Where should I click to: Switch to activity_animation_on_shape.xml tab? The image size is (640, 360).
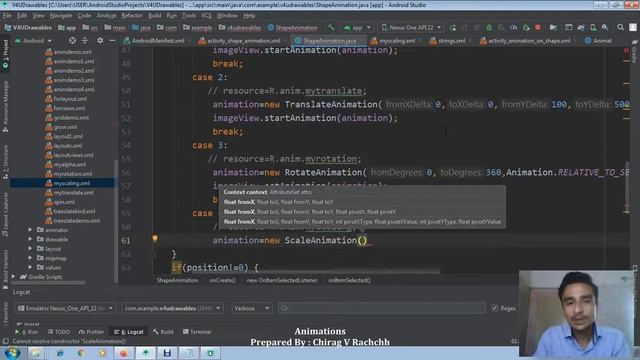(528, 41)
